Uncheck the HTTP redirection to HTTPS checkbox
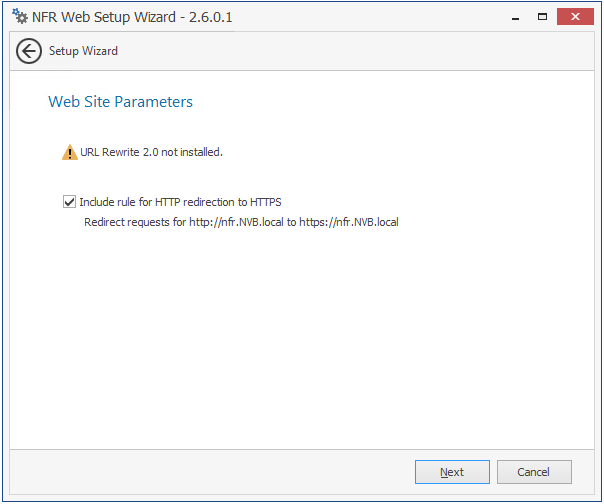 coord(69,202)
